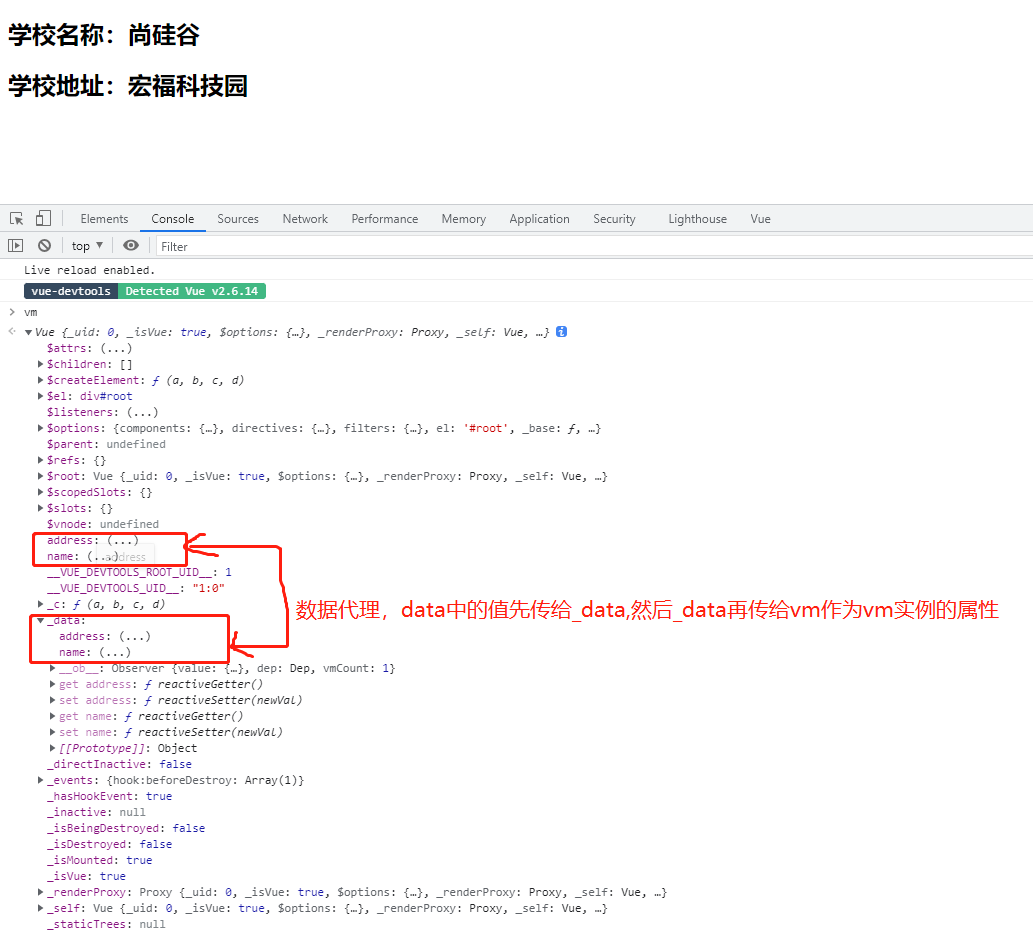
Task: Click the blue info icon after Vue object
Action: [561, 331]
